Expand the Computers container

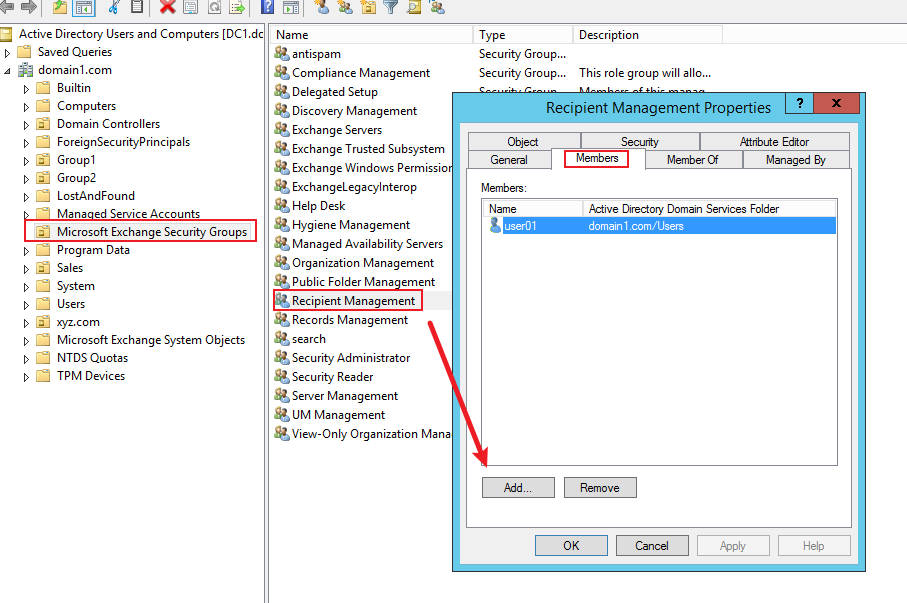pyautogui.click(x=26, y=107)
